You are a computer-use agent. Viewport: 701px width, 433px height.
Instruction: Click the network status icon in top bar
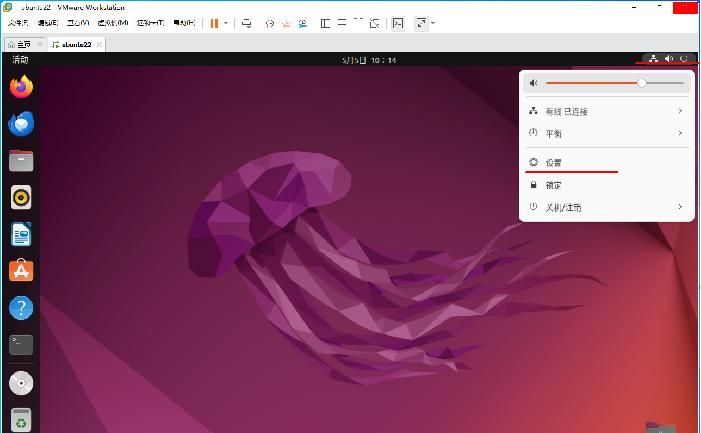coord(654,59)
